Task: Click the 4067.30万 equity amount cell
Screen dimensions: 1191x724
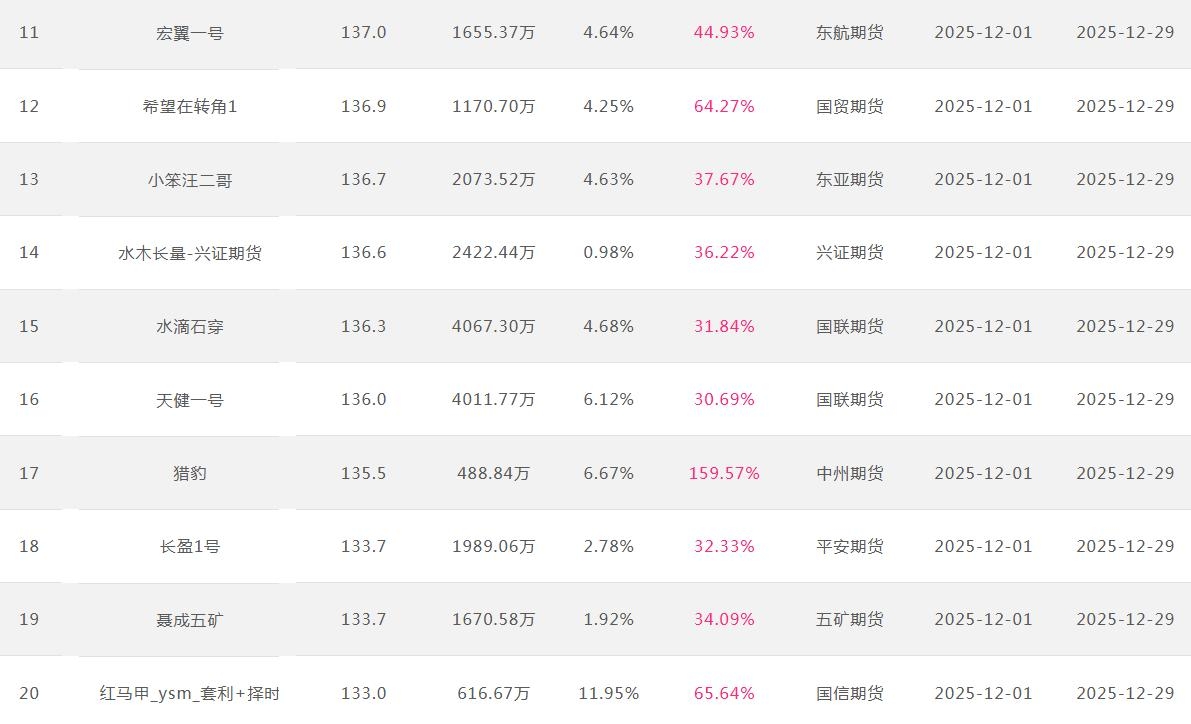Action: point(494,326)
